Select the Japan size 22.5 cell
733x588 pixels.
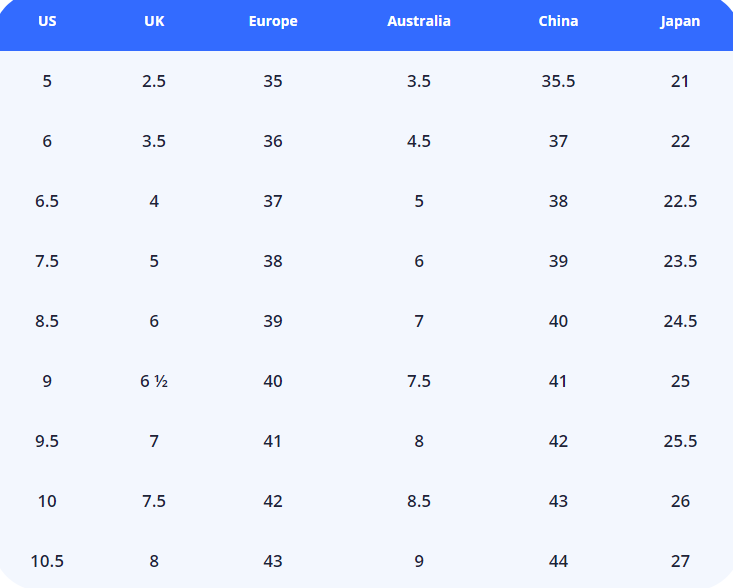[x=680, y=201]
